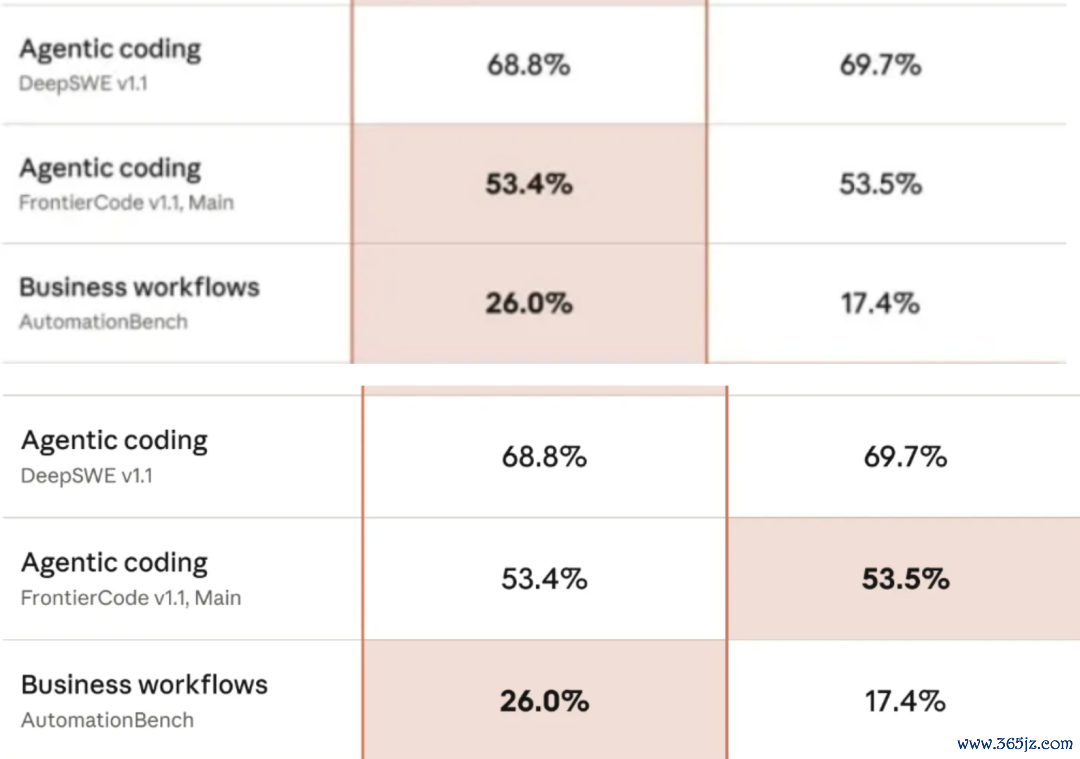The height and width of the screenshot is (759, 1080).
Task: Click the 53.5% value in top table
Action: pos(880,184)
